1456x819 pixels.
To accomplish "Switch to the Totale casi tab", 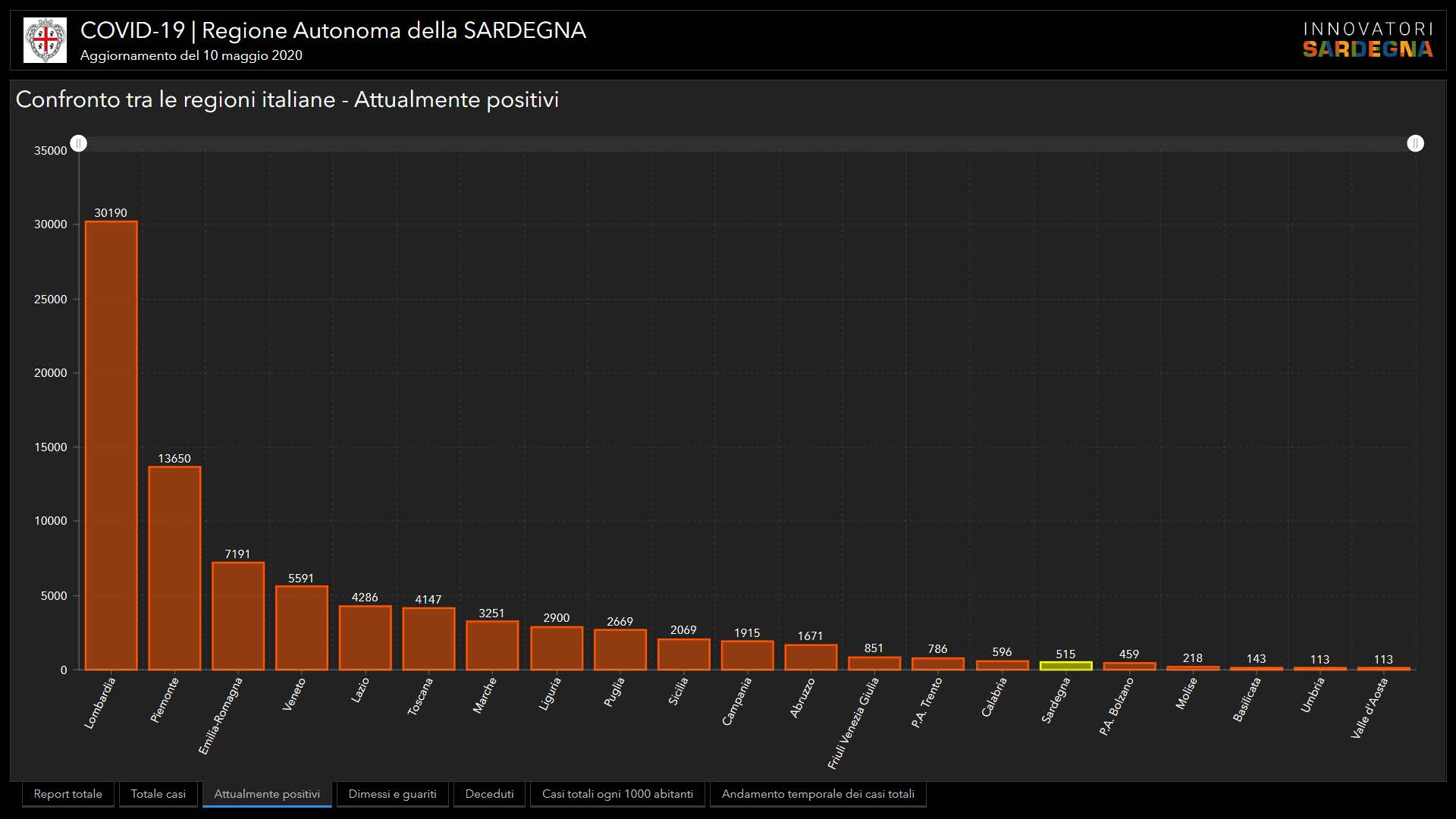I will [x=158, y=794].
